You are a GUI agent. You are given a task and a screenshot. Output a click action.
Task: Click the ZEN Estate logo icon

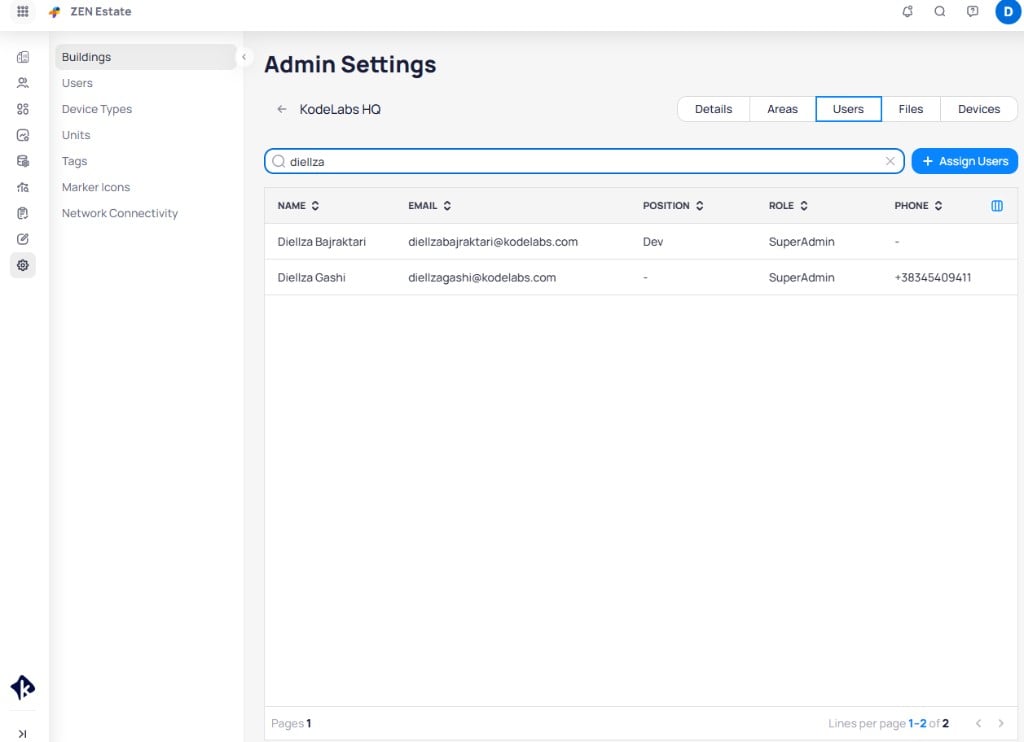coord(55,12)
